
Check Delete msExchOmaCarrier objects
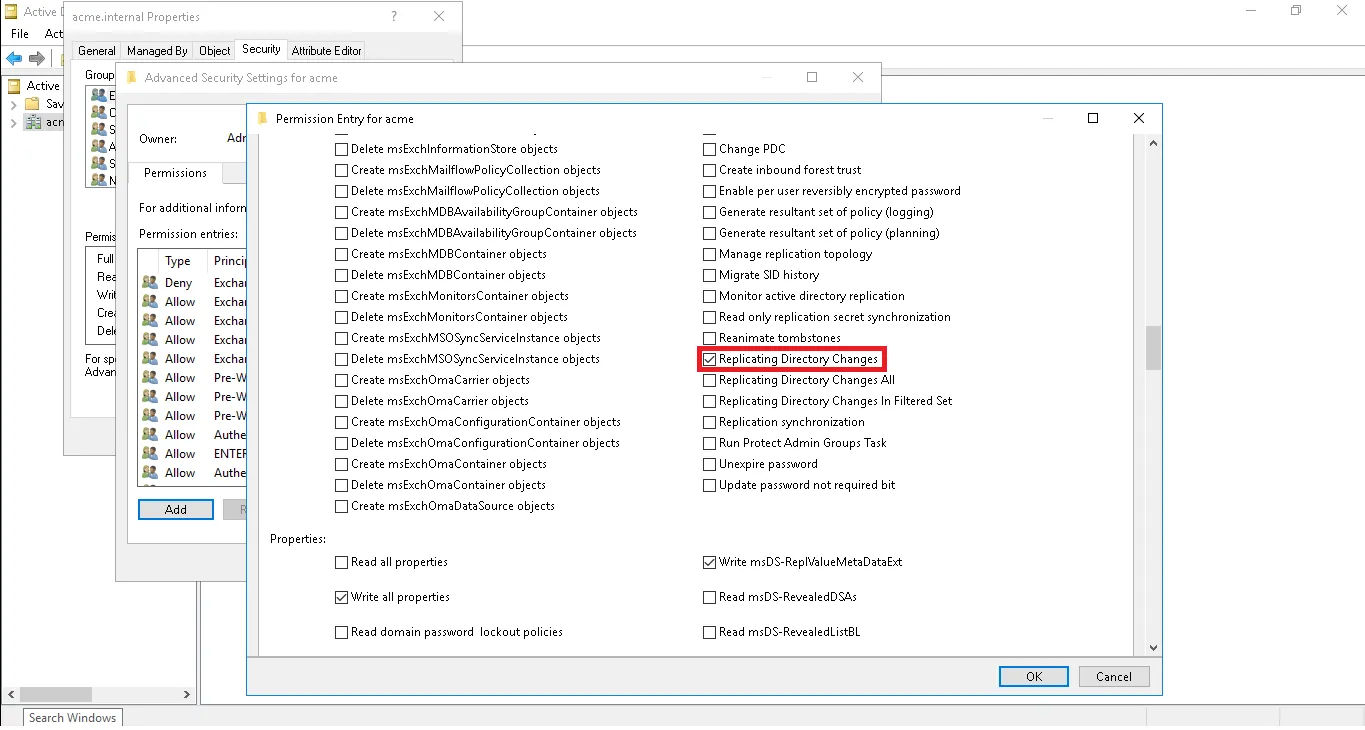[342, 401]
